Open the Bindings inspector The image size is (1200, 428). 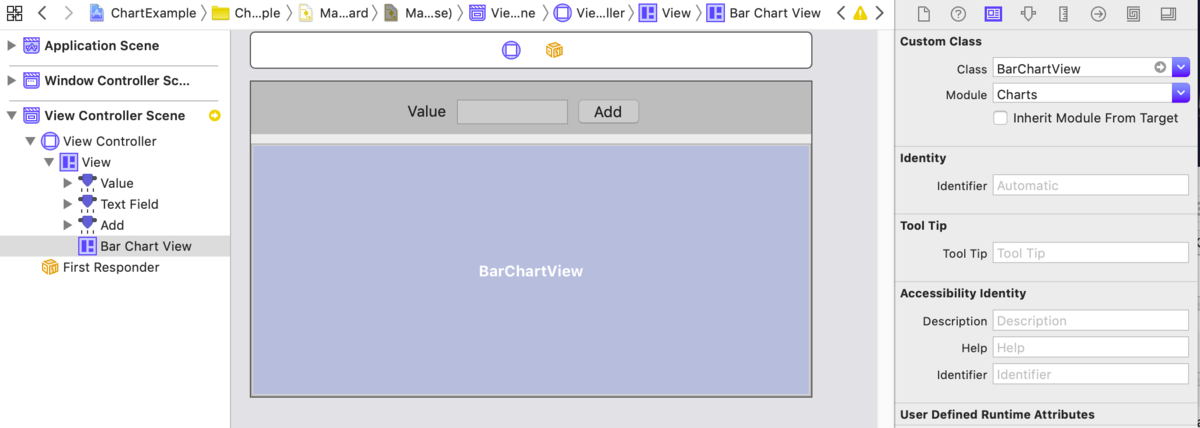click(x=1133, y=13)
